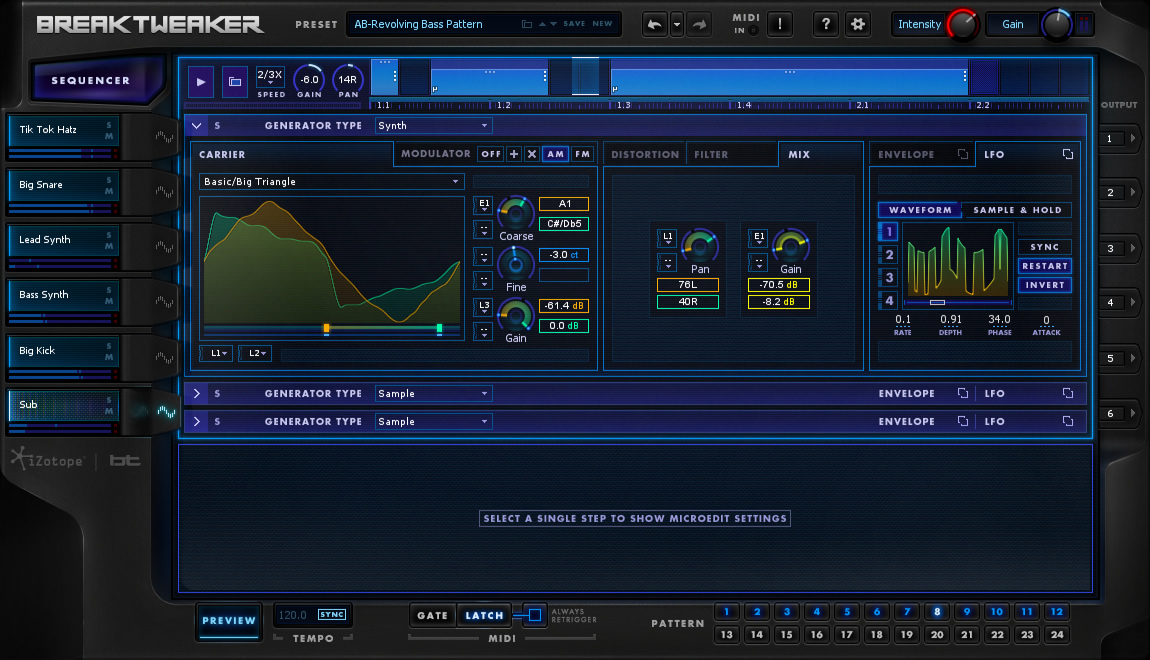Viewport: 1150px width, 660px height.
Task: Open settings gear icon
Action: (x=857, y=24)
